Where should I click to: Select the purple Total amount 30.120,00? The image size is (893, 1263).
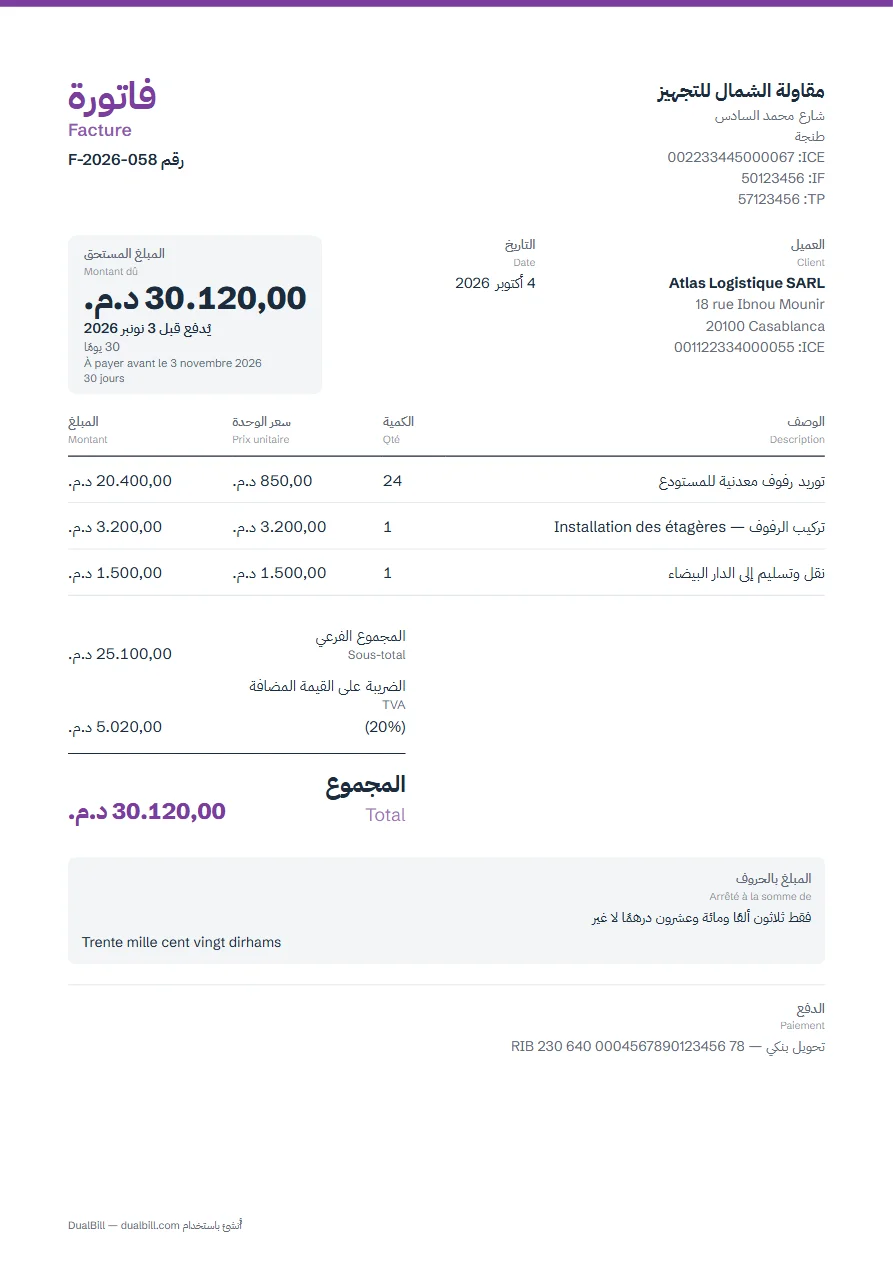pyautogui.click(x=147, y=811)
